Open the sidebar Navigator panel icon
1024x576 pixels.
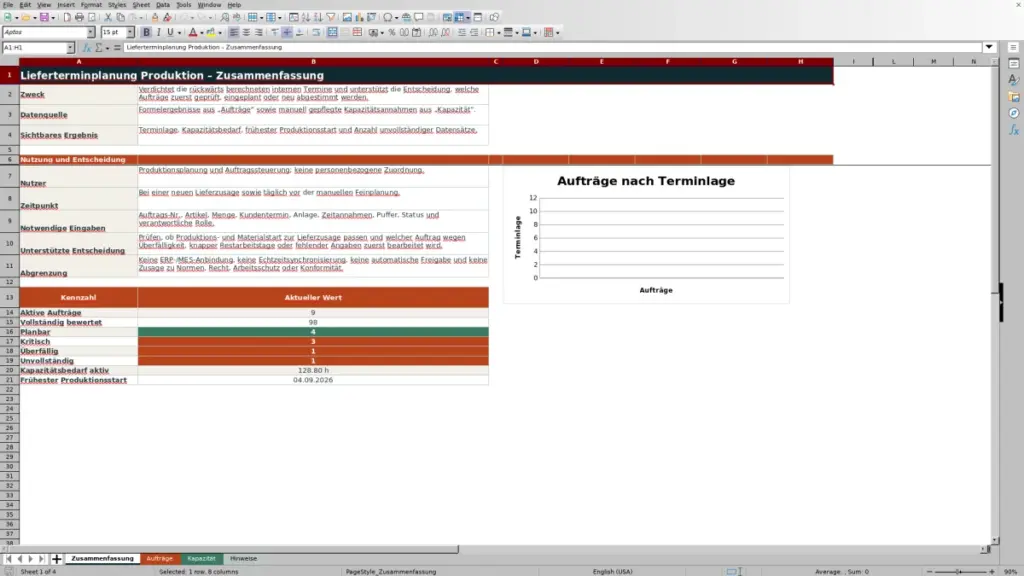pyautogui.click(x=1014, y=114)
